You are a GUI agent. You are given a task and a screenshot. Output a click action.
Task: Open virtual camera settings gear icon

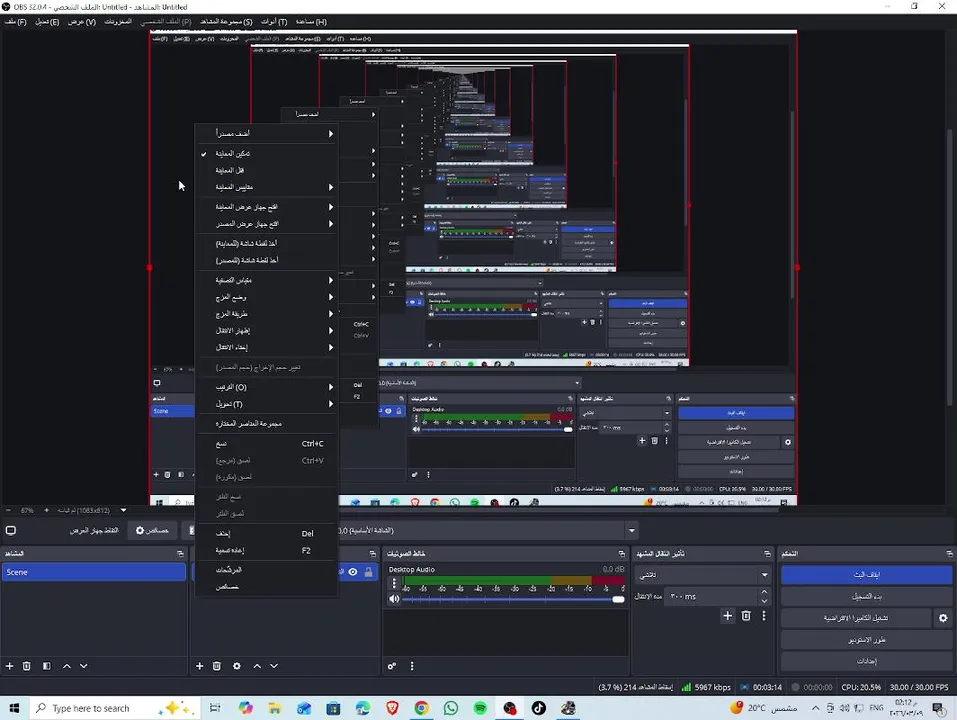pyautogui.click(x=943, y=618)
